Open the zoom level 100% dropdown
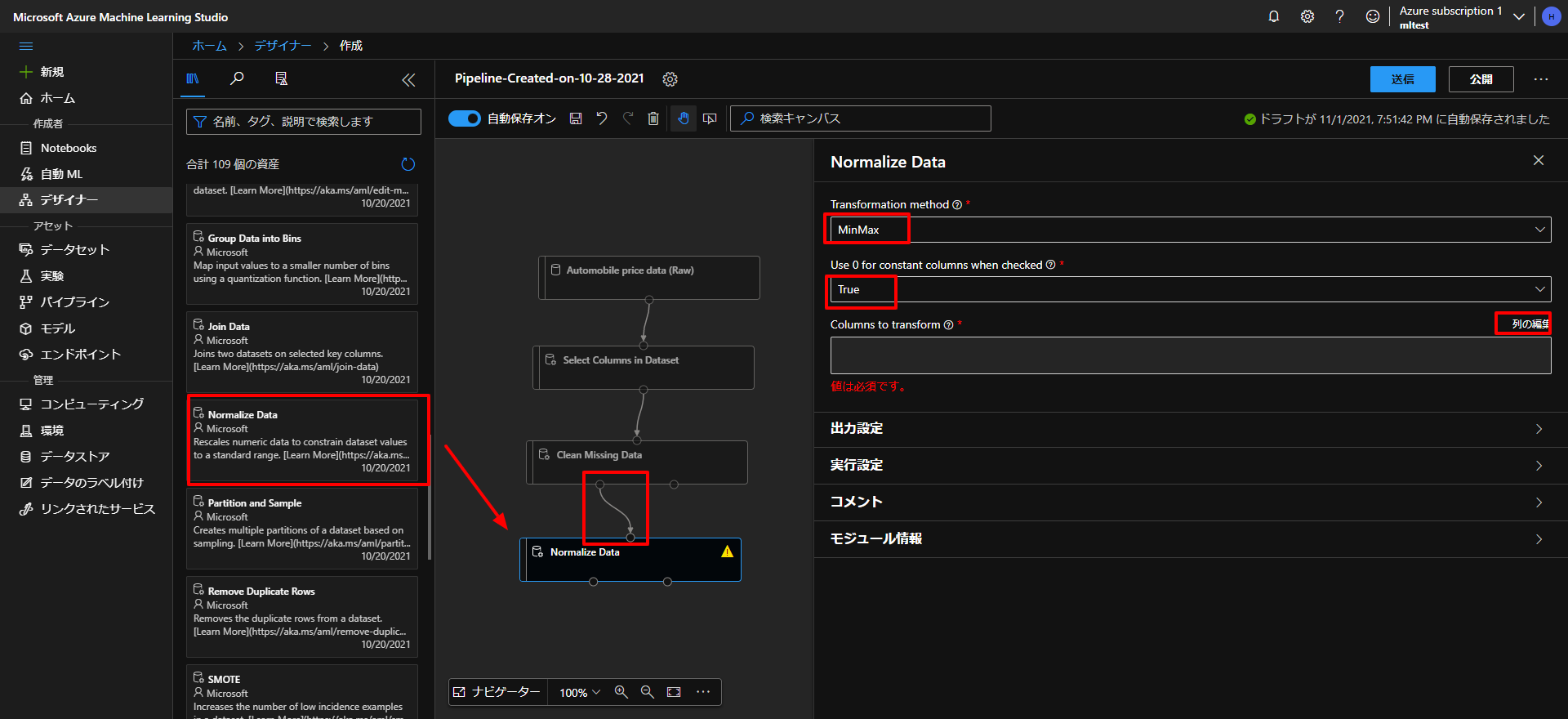The width and height of the screenshot is (1568, 719). (x=579, y=692)
